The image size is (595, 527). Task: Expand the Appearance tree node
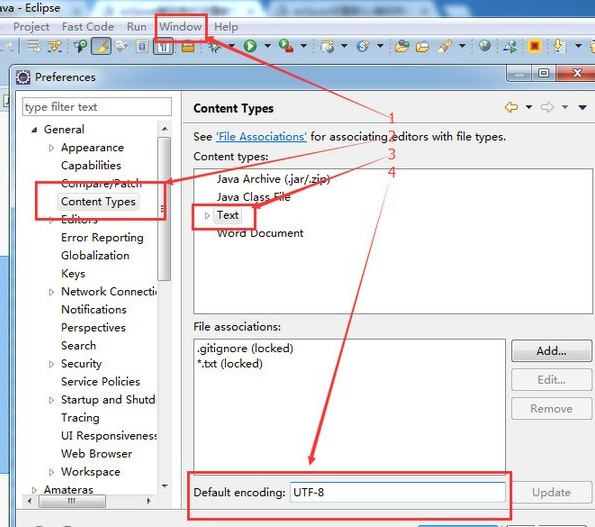point(51,148)
